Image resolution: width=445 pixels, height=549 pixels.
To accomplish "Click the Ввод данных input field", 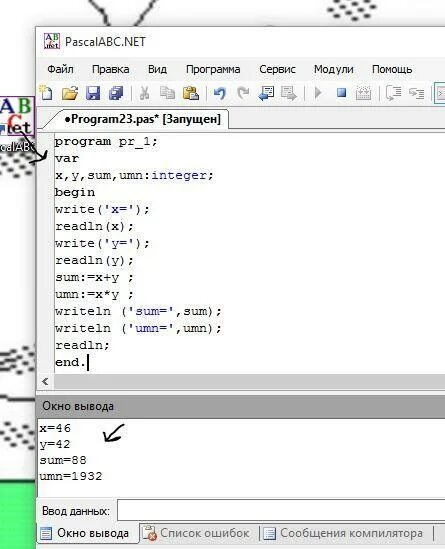I will tap(281, 511).
